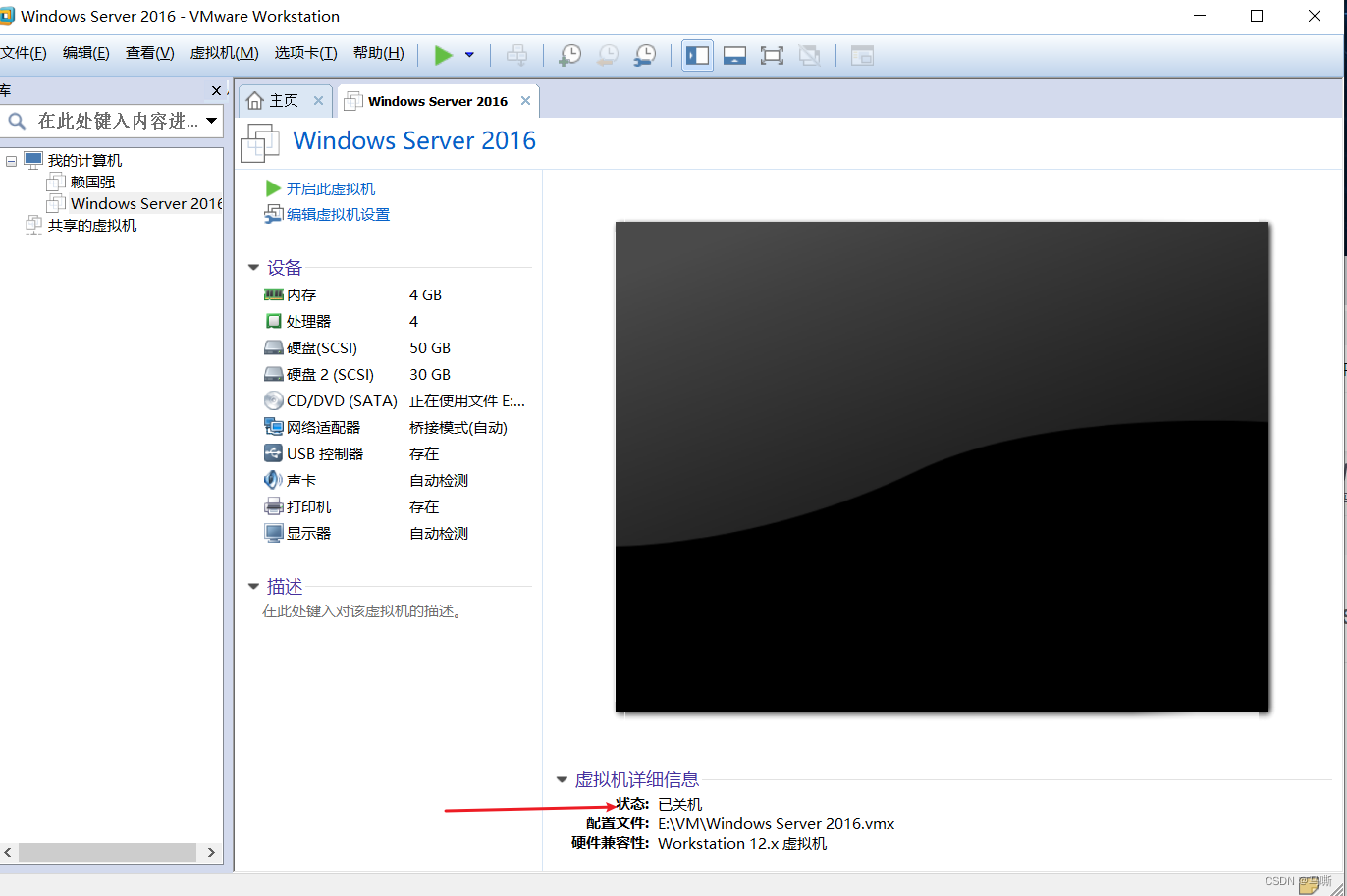This screenshot has height=896, width=1347.
Task: Toggle the console view panel
Action: pyautogui.click(x=862, y=56)
